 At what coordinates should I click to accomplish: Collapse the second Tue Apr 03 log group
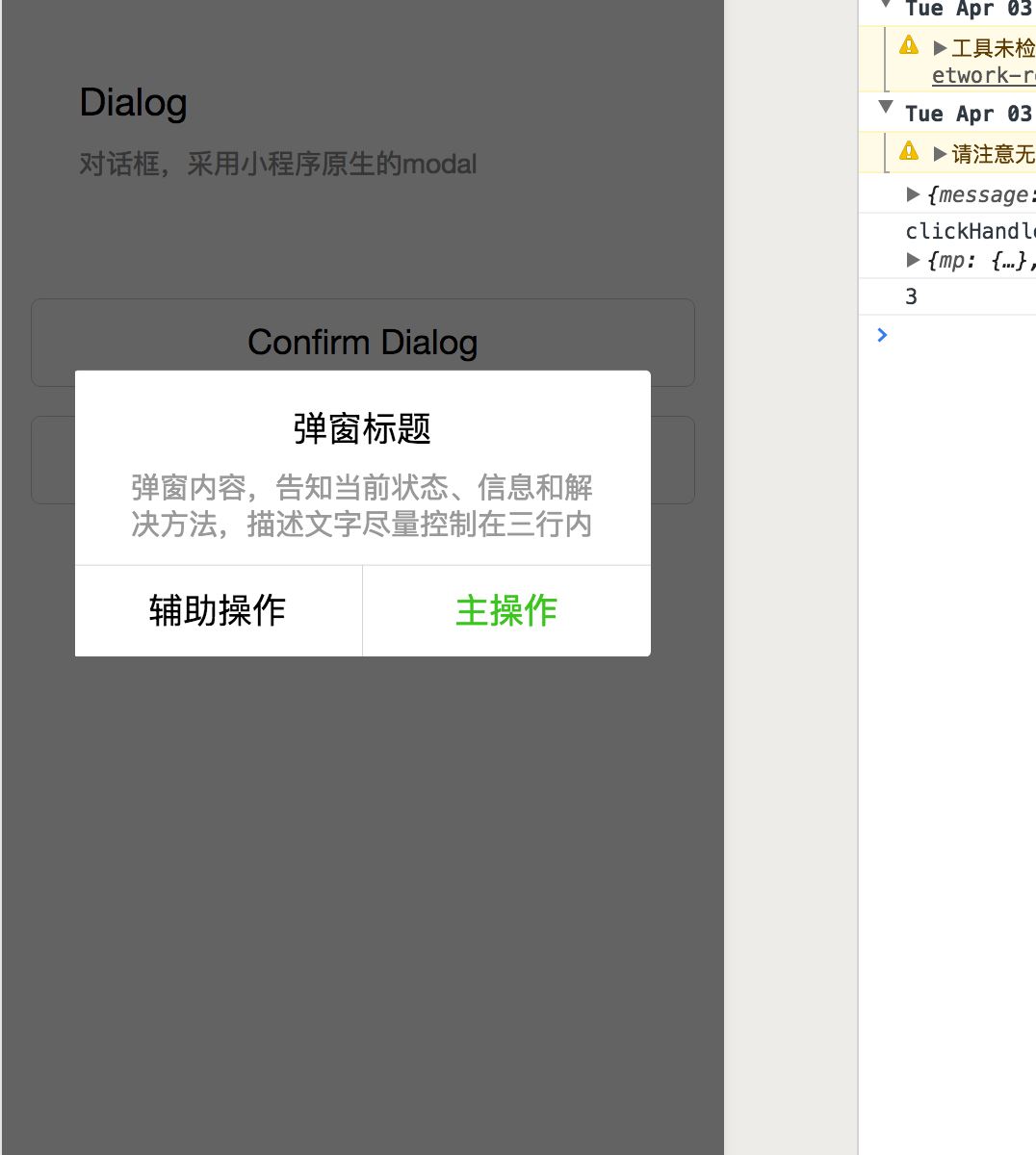[886, 108]
